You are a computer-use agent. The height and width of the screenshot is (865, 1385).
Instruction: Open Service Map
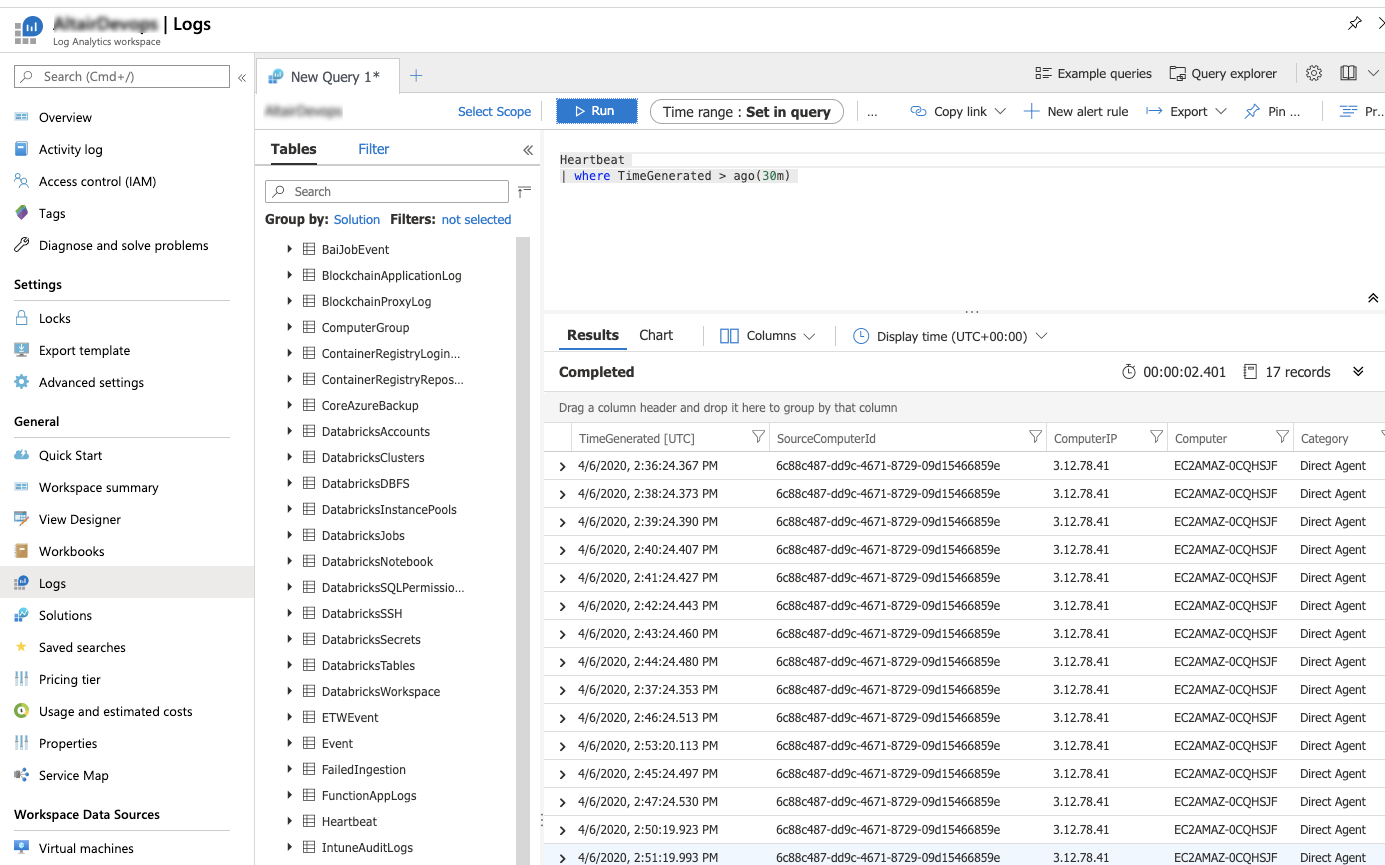coord(73,776)
